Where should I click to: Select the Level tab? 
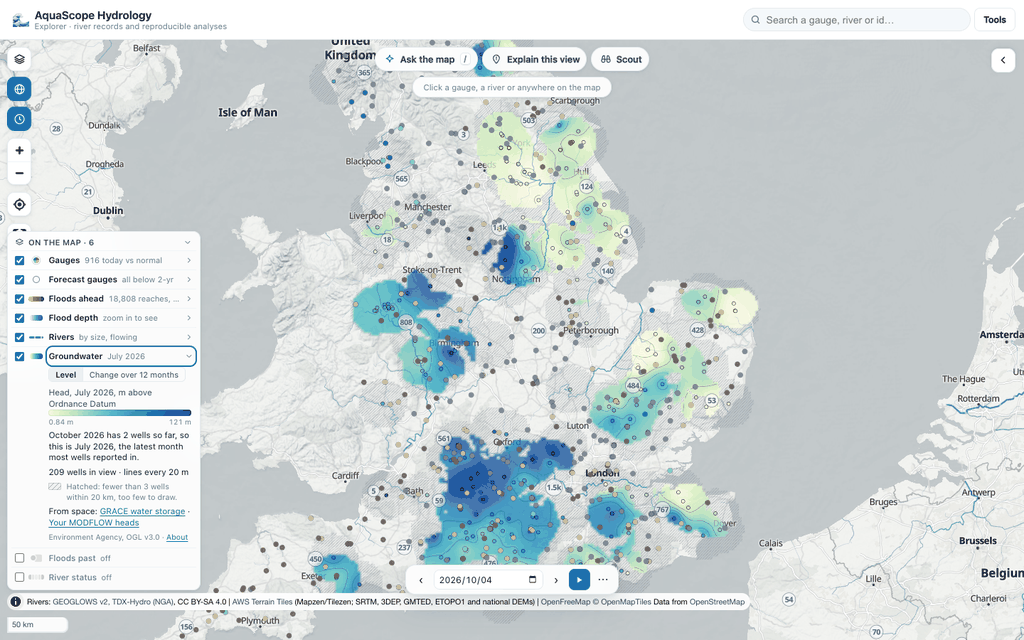(x=66, y=375)
